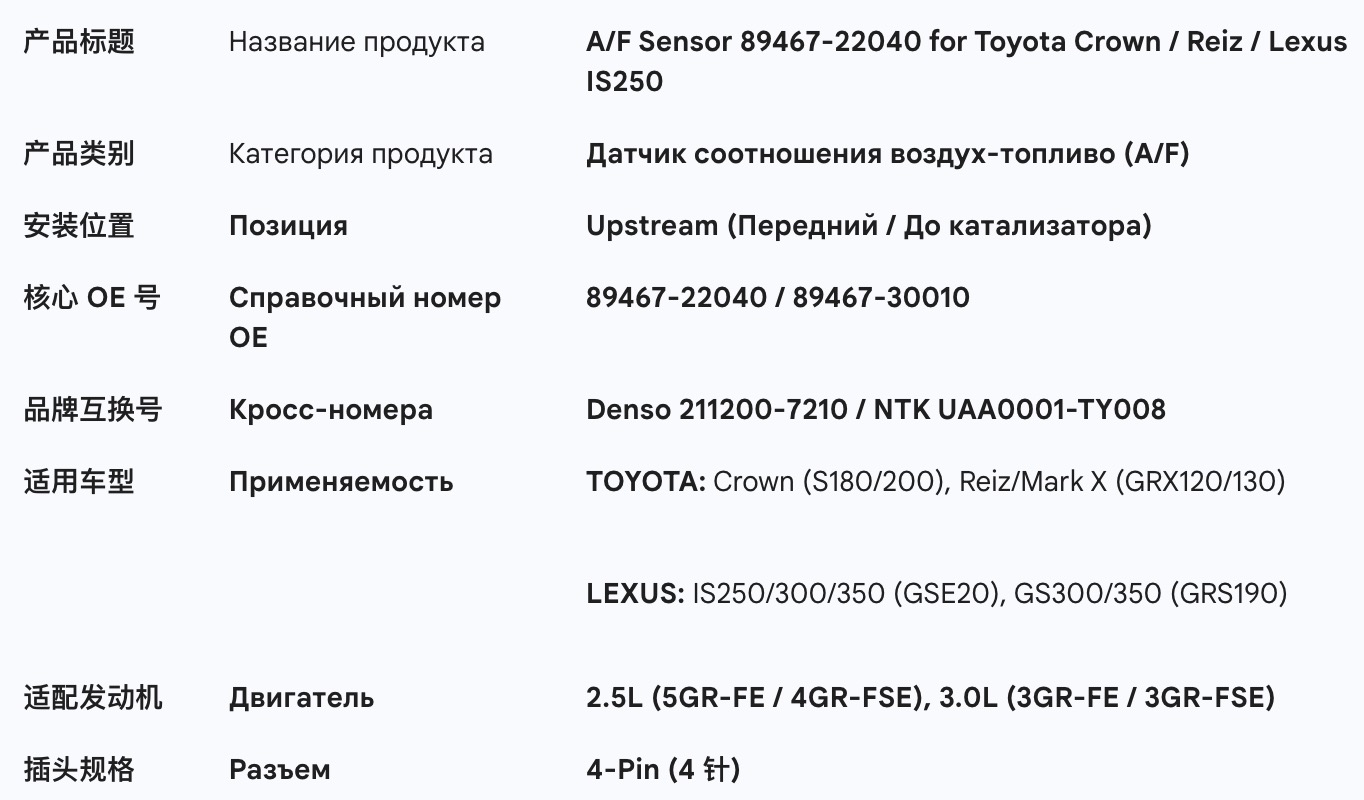Viewport: 1364px width, 800px height.
Task: Click the Разъем label
Action: [279, 770]
